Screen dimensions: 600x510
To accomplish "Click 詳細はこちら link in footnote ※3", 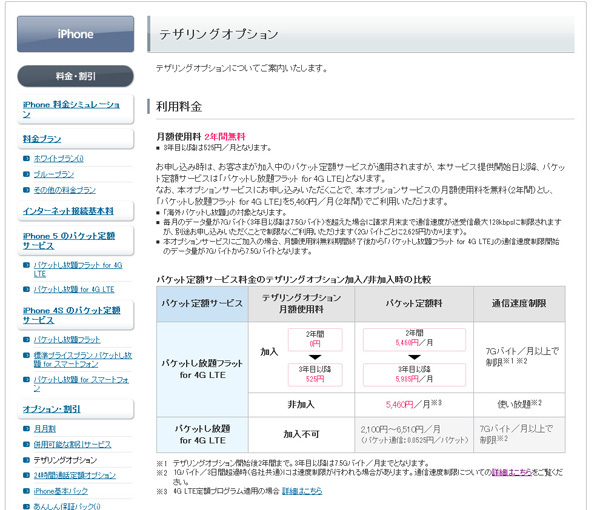I will [x=301, y=492].
